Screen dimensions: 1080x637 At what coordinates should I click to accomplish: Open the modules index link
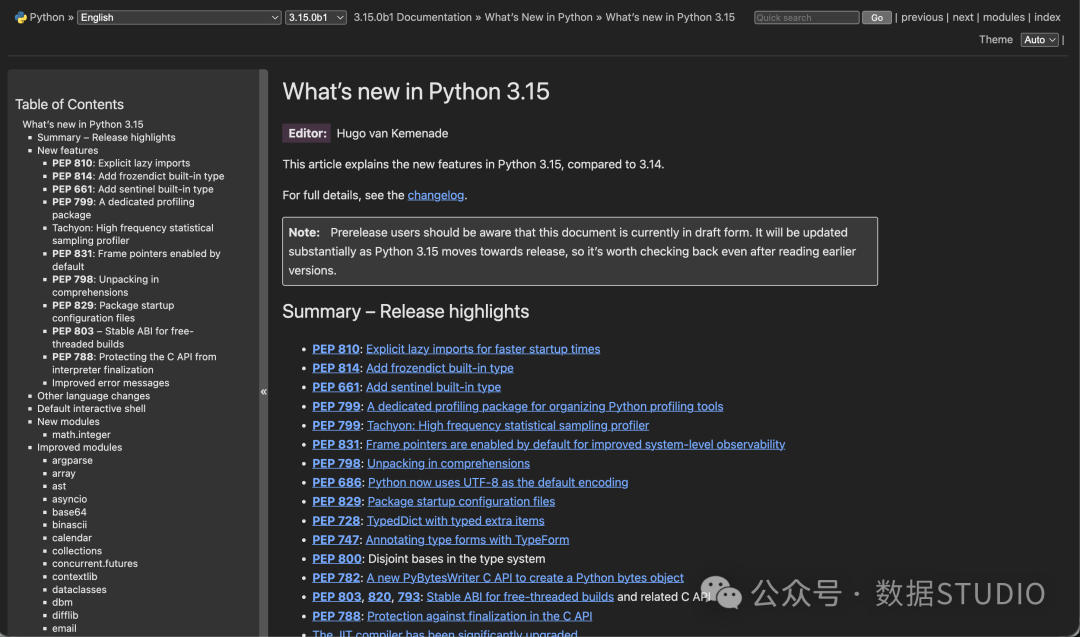1004,17
